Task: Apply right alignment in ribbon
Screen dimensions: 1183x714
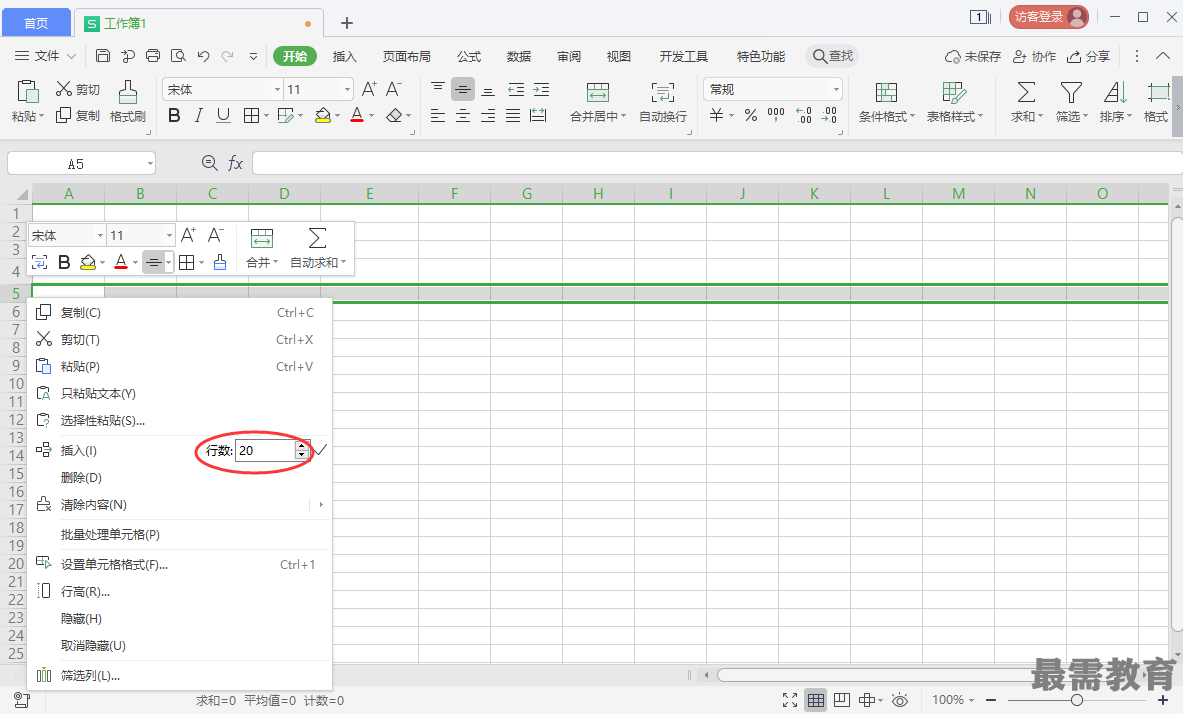Action: 488,115
